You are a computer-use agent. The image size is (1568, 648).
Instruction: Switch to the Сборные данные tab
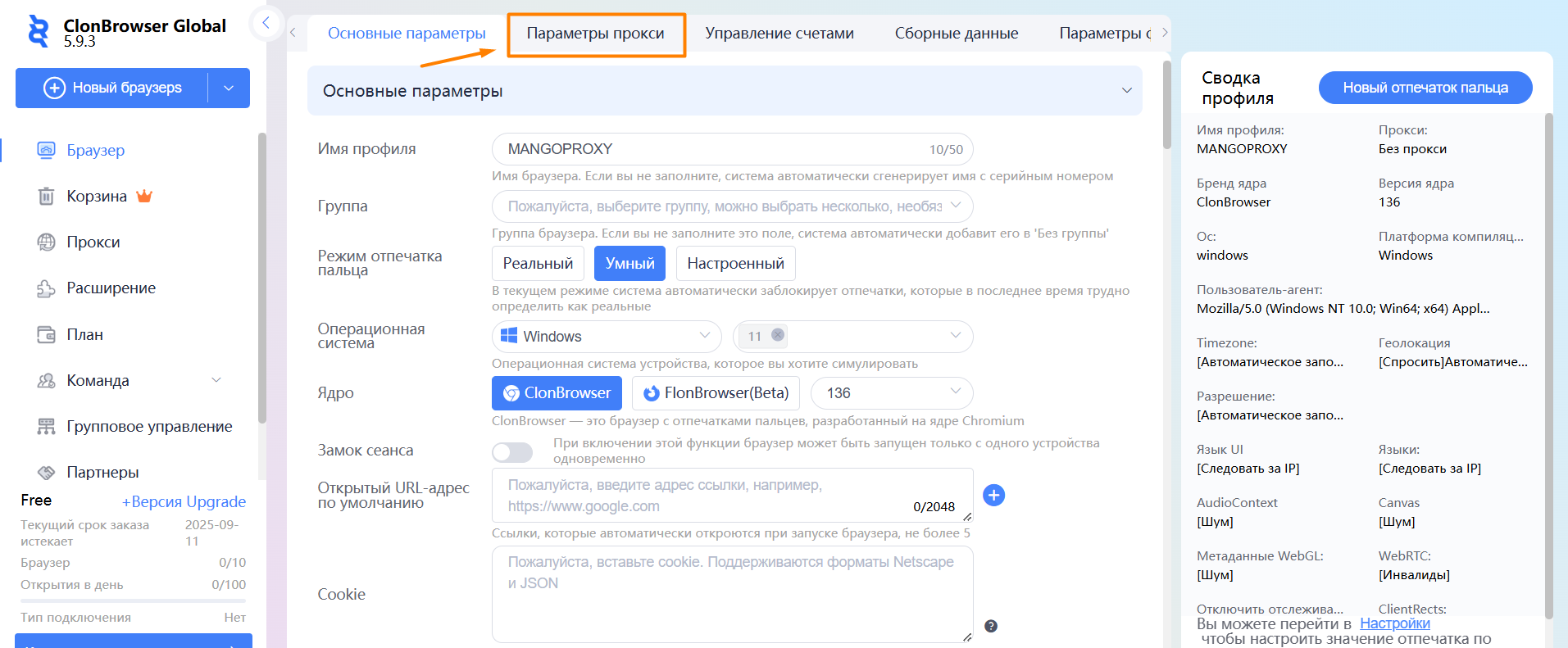coord(957,34)
